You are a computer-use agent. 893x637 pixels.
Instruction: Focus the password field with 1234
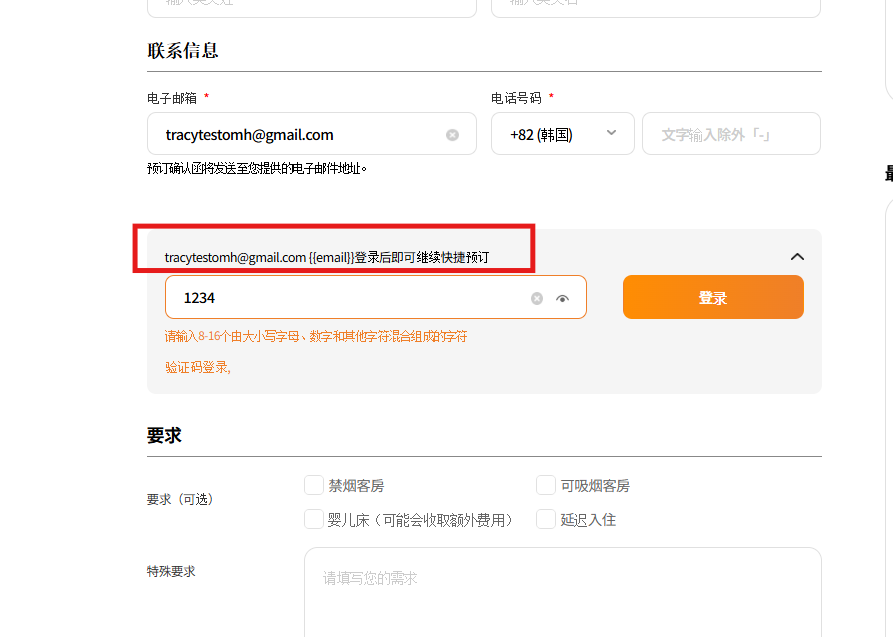click(376, 297)
